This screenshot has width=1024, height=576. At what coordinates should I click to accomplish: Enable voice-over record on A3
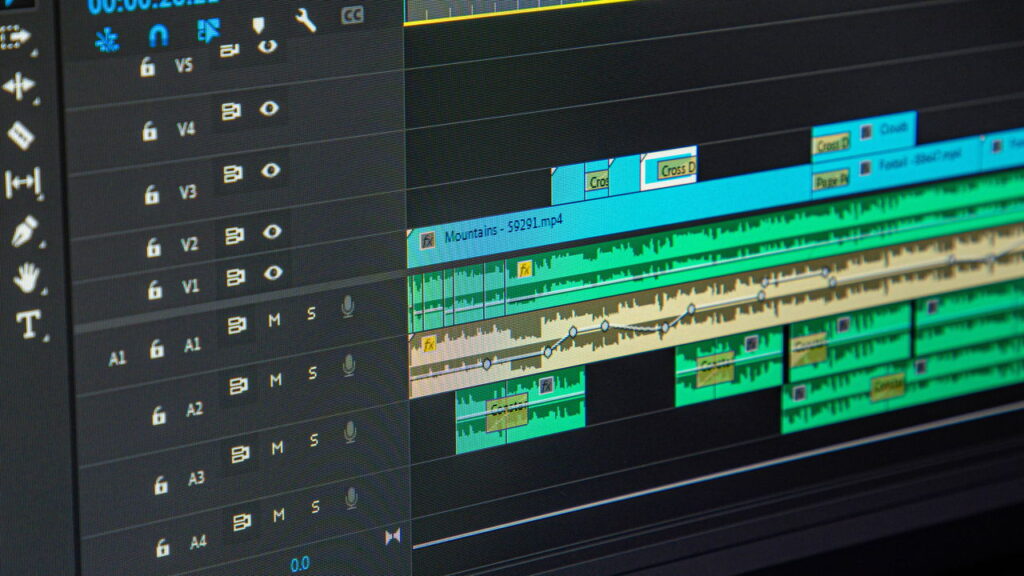point(350,432)
